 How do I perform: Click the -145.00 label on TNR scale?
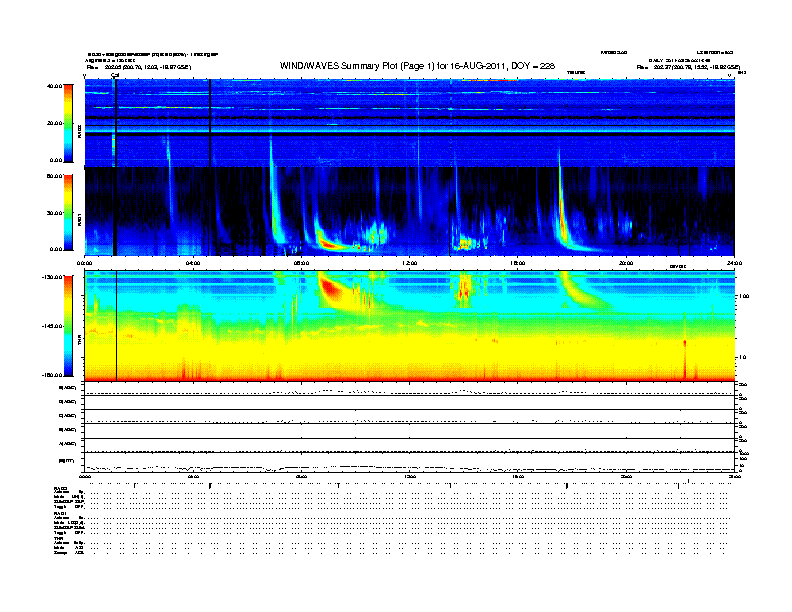(x=53, y=326)
